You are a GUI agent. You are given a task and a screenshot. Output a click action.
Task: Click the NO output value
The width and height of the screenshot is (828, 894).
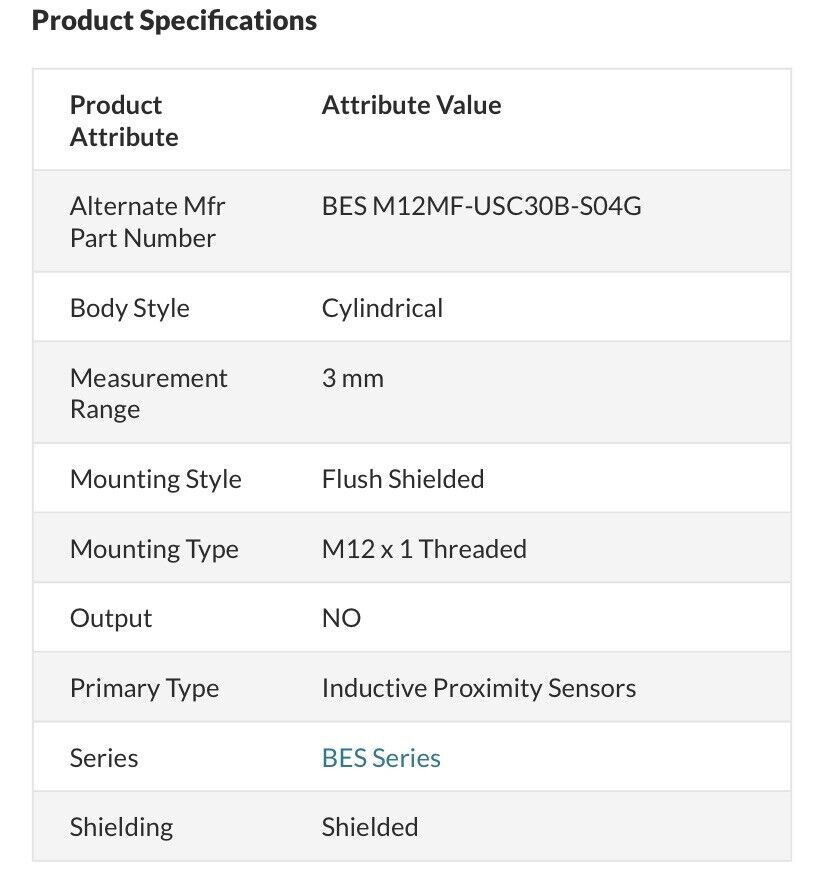342,618
